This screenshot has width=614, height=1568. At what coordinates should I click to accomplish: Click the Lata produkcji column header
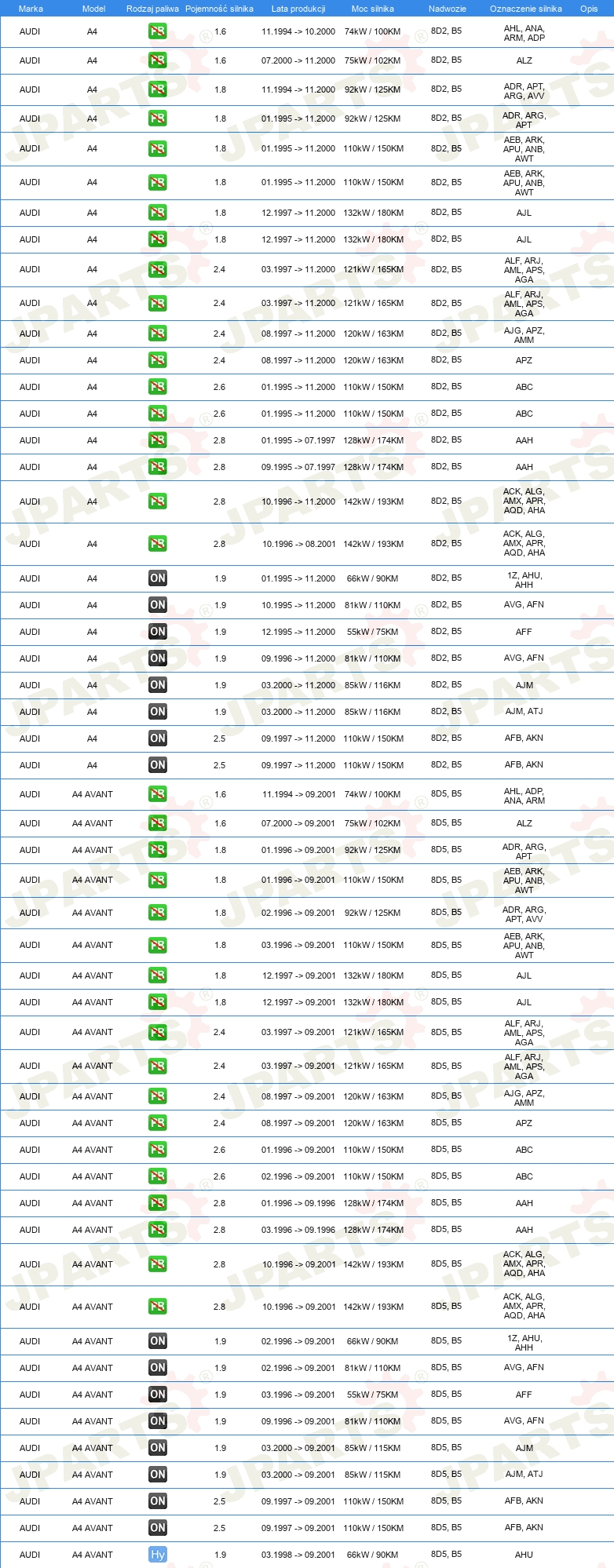pos(298,9)
